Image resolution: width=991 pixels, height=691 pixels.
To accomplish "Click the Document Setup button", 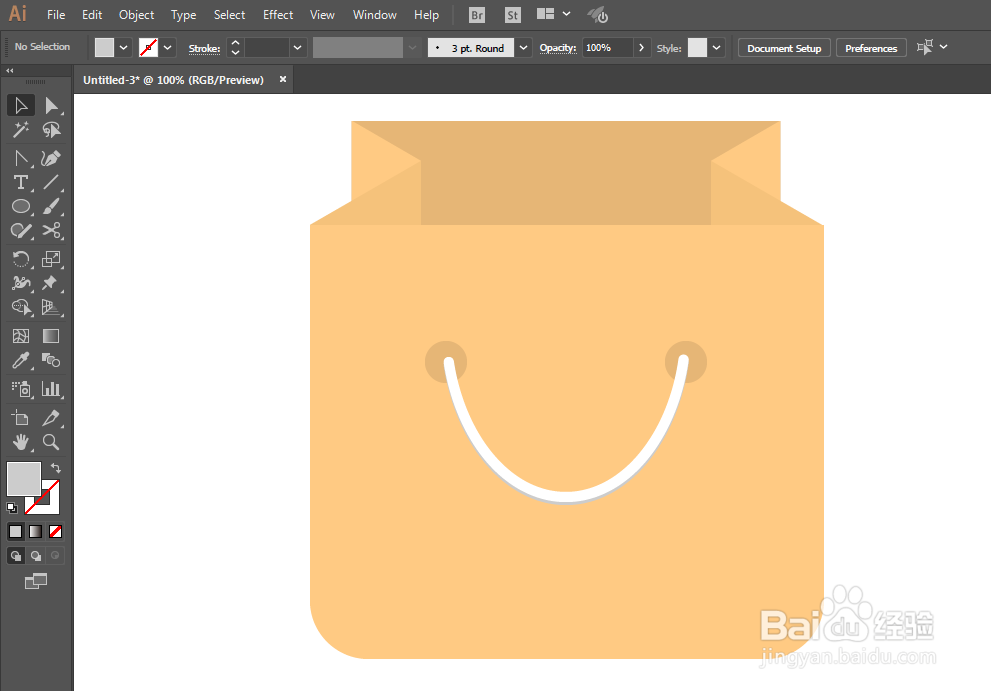I will point(784,48).
